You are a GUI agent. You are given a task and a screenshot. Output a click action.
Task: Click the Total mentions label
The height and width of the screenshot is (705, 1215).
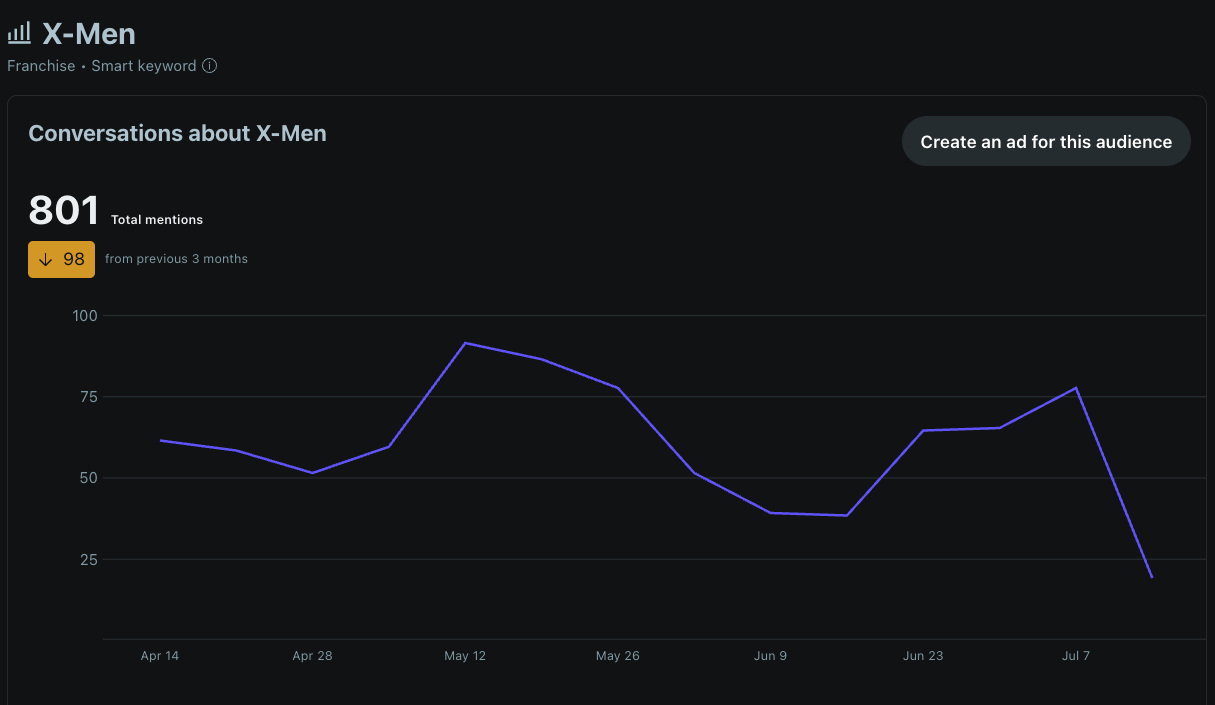click(x=157, y=220)
